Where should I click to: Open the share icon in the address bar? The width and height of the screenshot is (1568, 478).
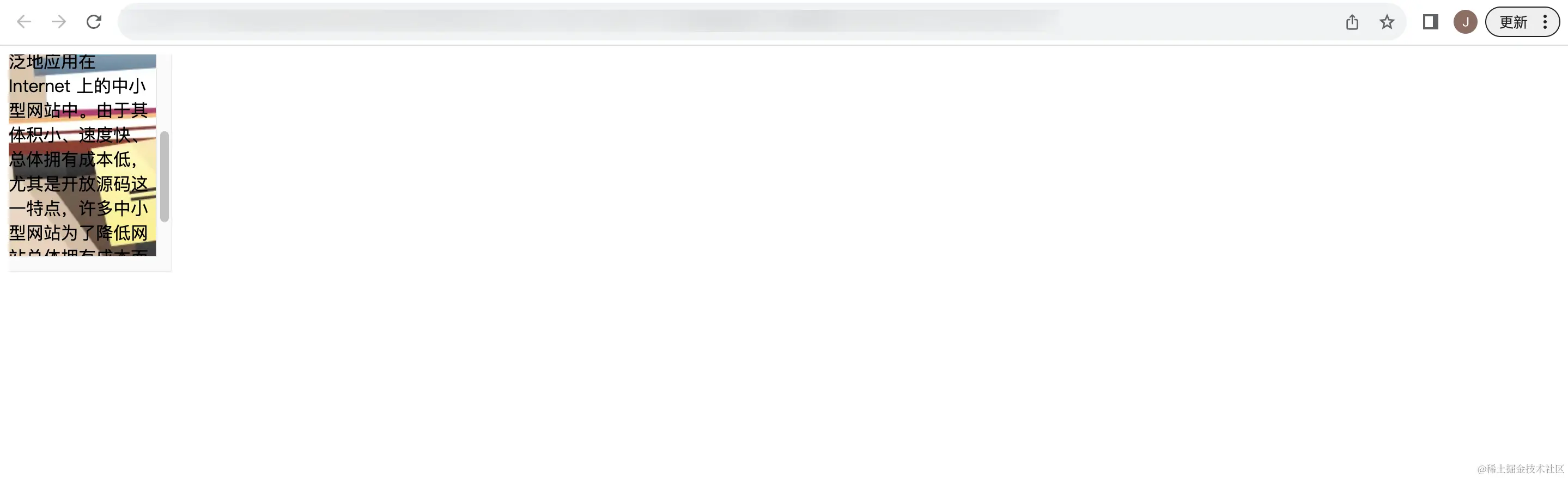click(x=1352, y=22)
